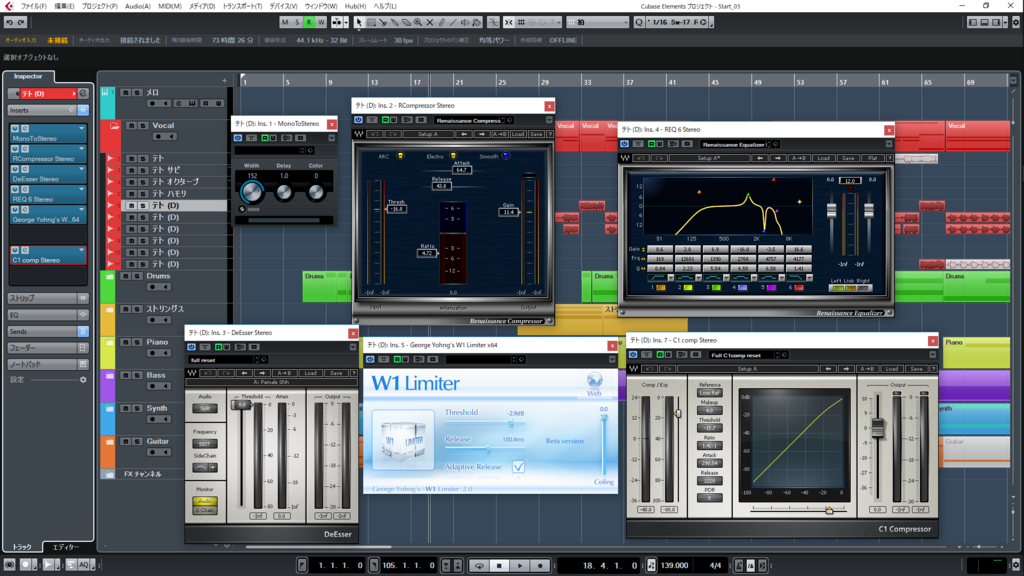Click the Cubase logo at top left

click(8, 6)
